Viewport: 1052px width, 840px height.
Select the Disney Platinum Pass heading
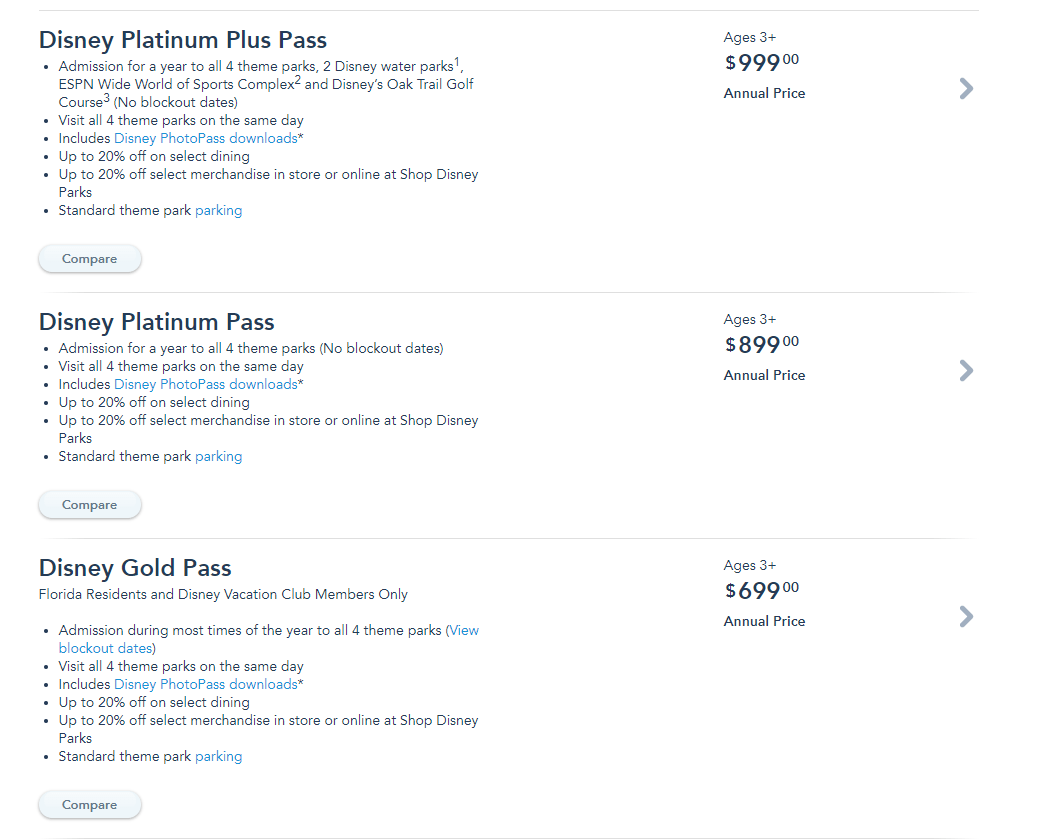pos(156,322)
